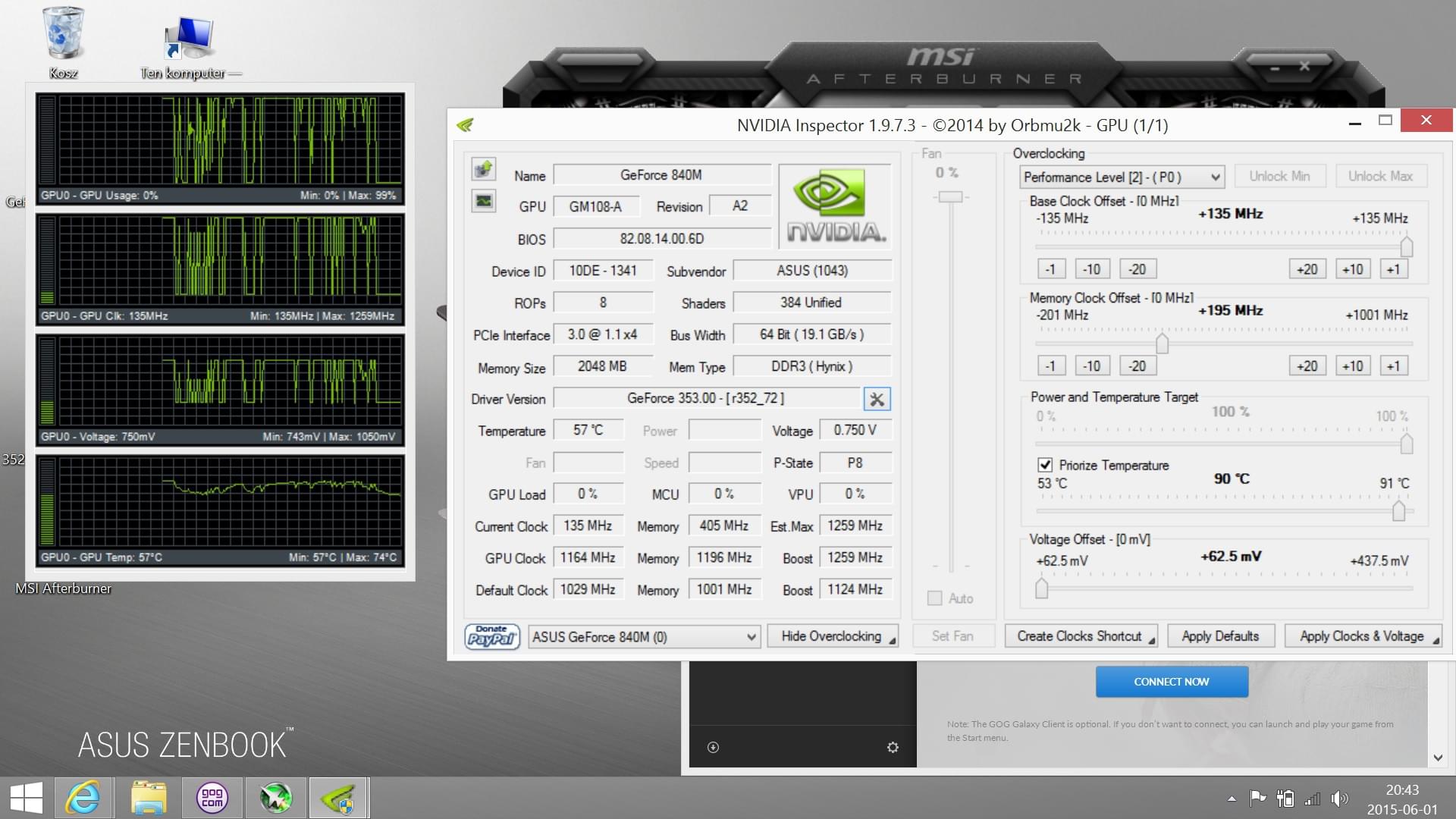Screen dimensions: 1456x819
Task: Open File Explorer from the taskbar
Action: (148, 798)
